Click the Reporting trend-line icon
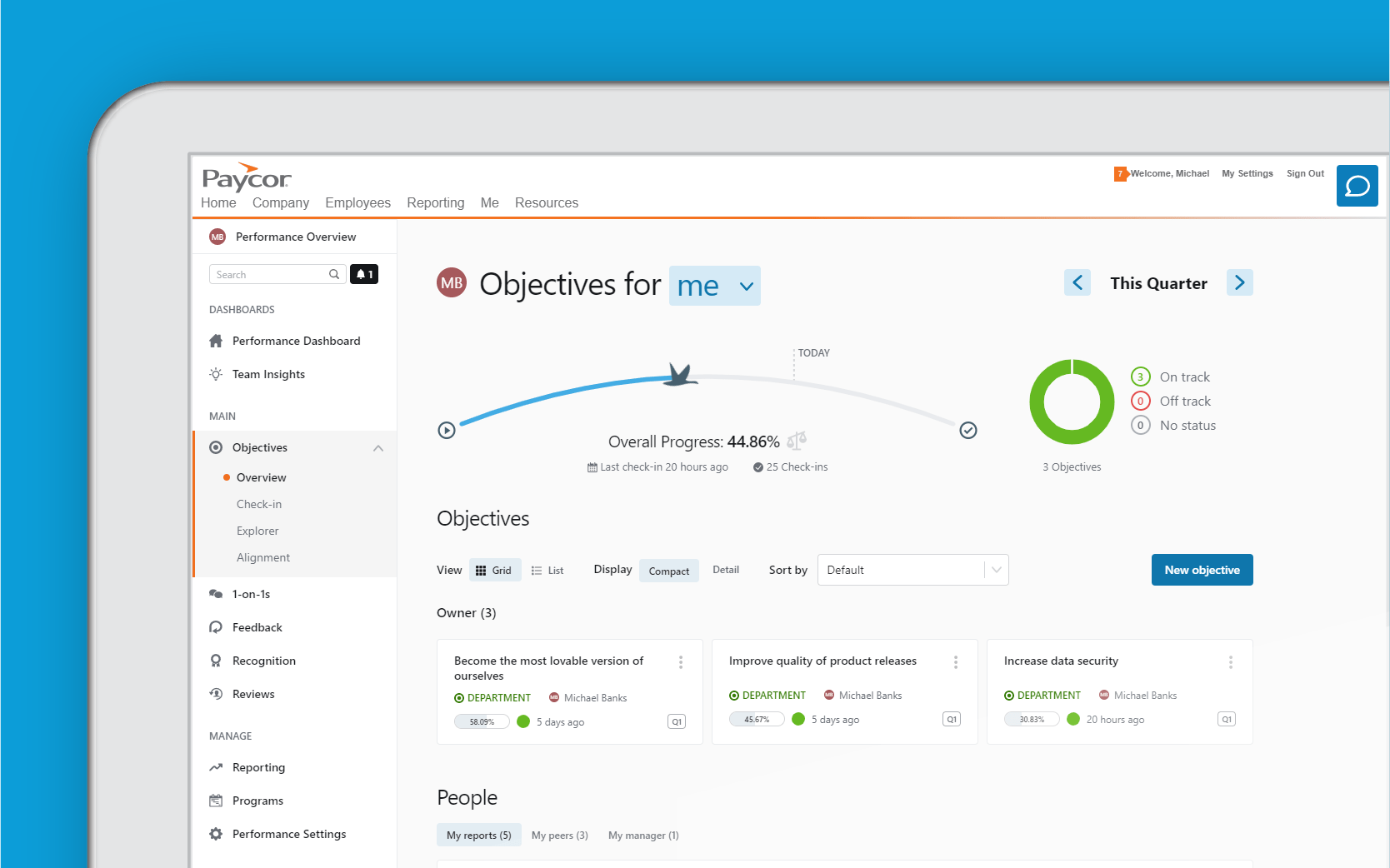This screenshot has width=1390, height=868. (216, 767)
